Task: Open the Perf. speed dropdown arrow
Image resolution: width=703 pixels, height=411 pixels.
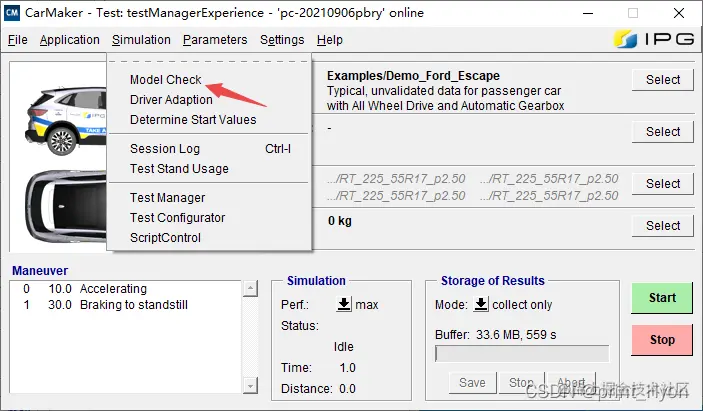Action: (344, 304)
